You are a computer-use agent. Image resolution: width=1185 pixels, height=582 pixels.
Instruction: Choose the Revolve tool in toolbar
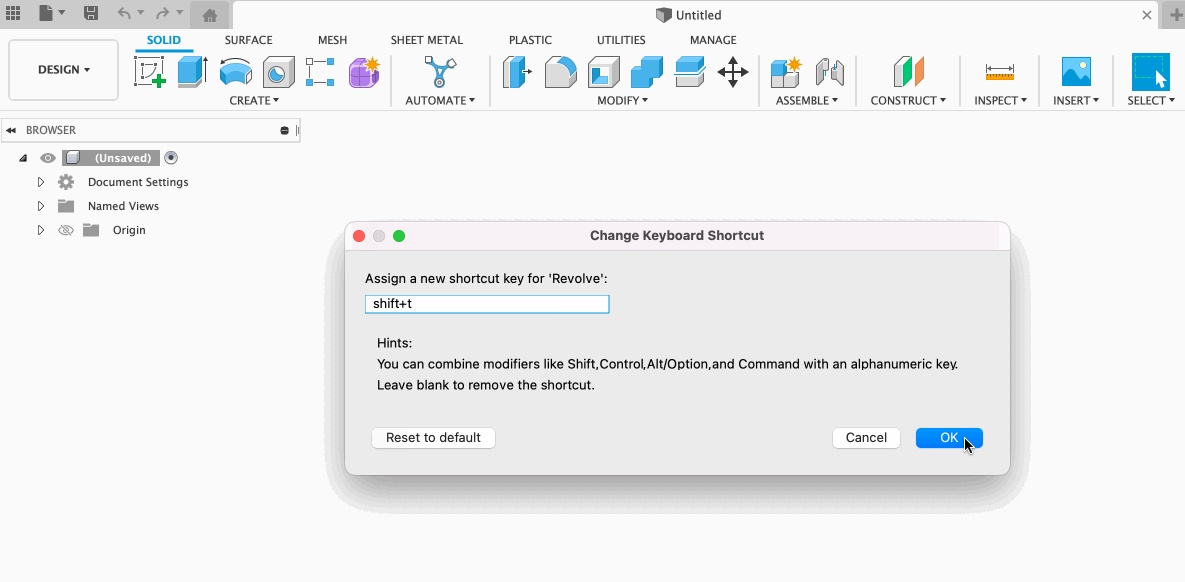point(236,72)
